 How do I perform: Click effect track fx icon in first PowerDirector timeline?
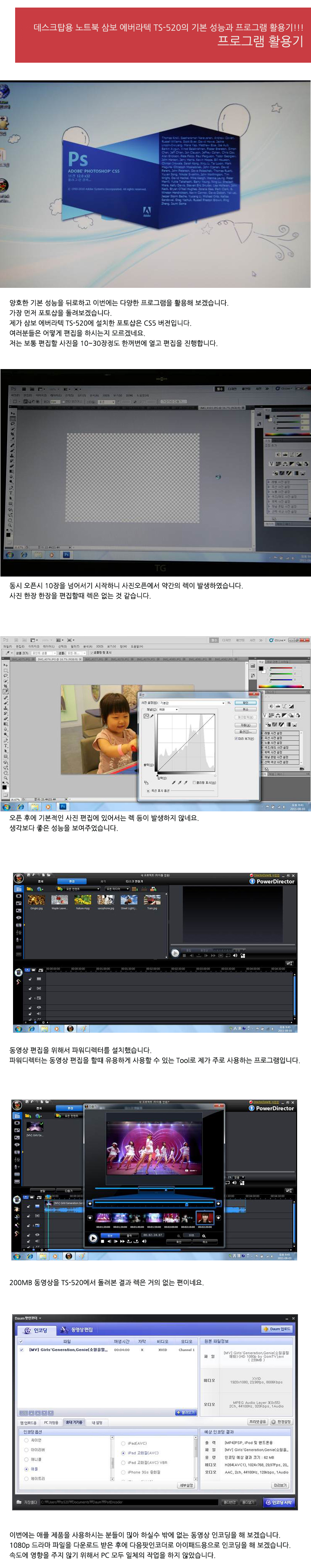tap(39, 989)
